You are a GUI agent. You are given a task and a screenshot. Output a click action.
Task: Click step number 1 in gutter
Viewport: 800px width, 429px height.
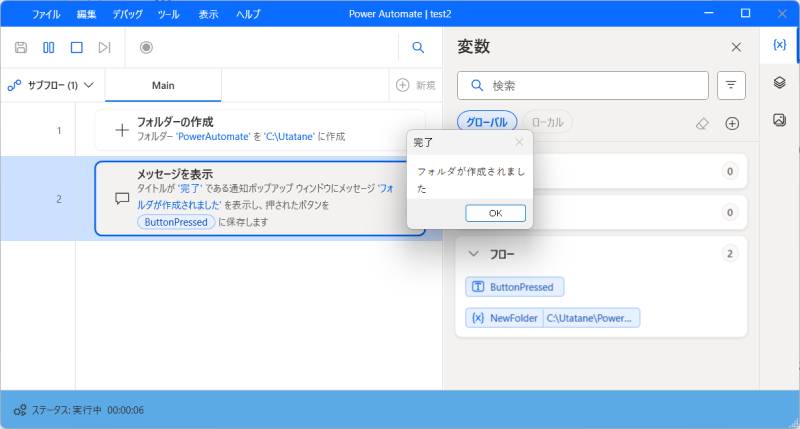59,131
